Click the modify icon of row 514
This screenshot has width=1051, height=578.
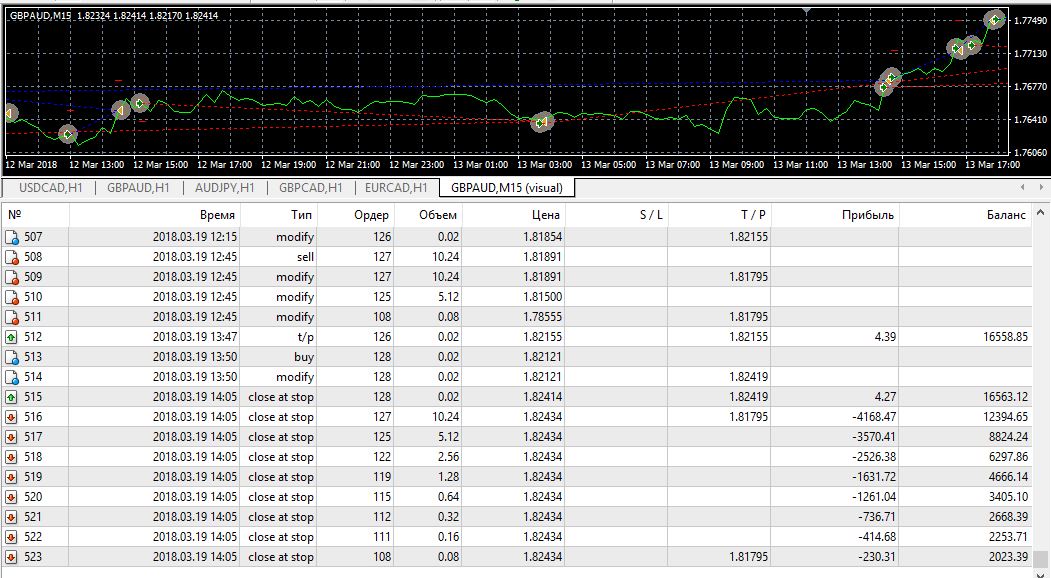pyautogui.click(x=11, y=377)
